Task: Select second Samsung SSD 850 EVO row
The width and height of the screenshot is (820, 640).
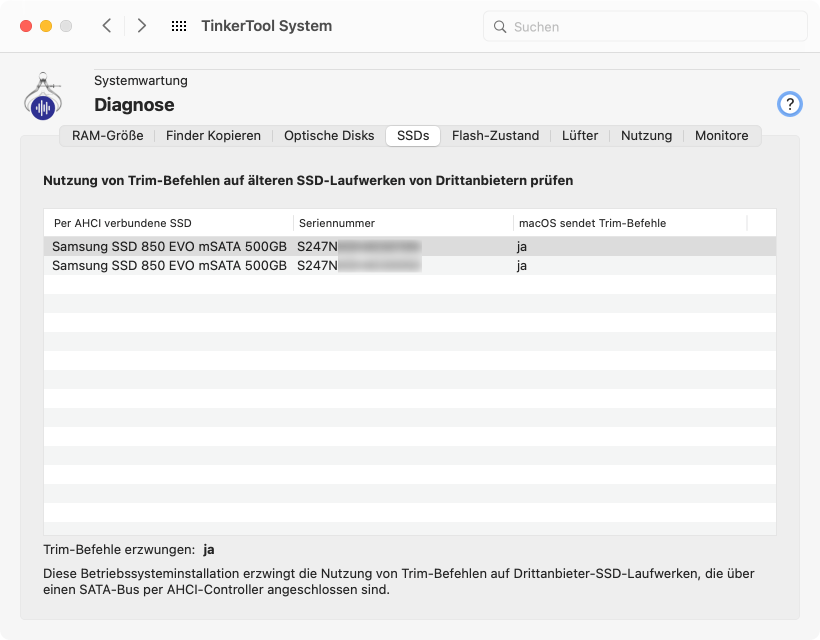Action: [410, 266]
